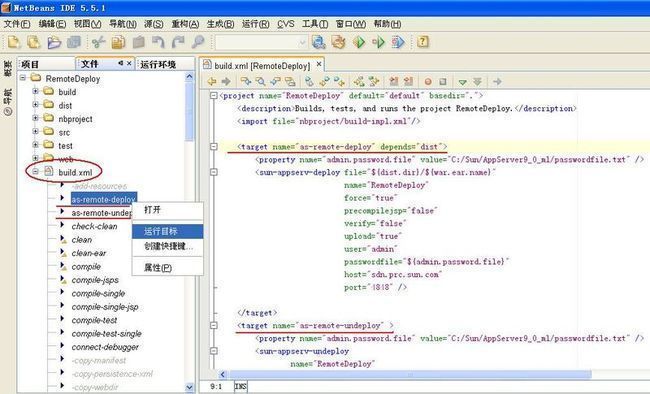Start macro recording with the red circle icon
Viewport: 650px width, 394px height.
(x=428, y=82)
